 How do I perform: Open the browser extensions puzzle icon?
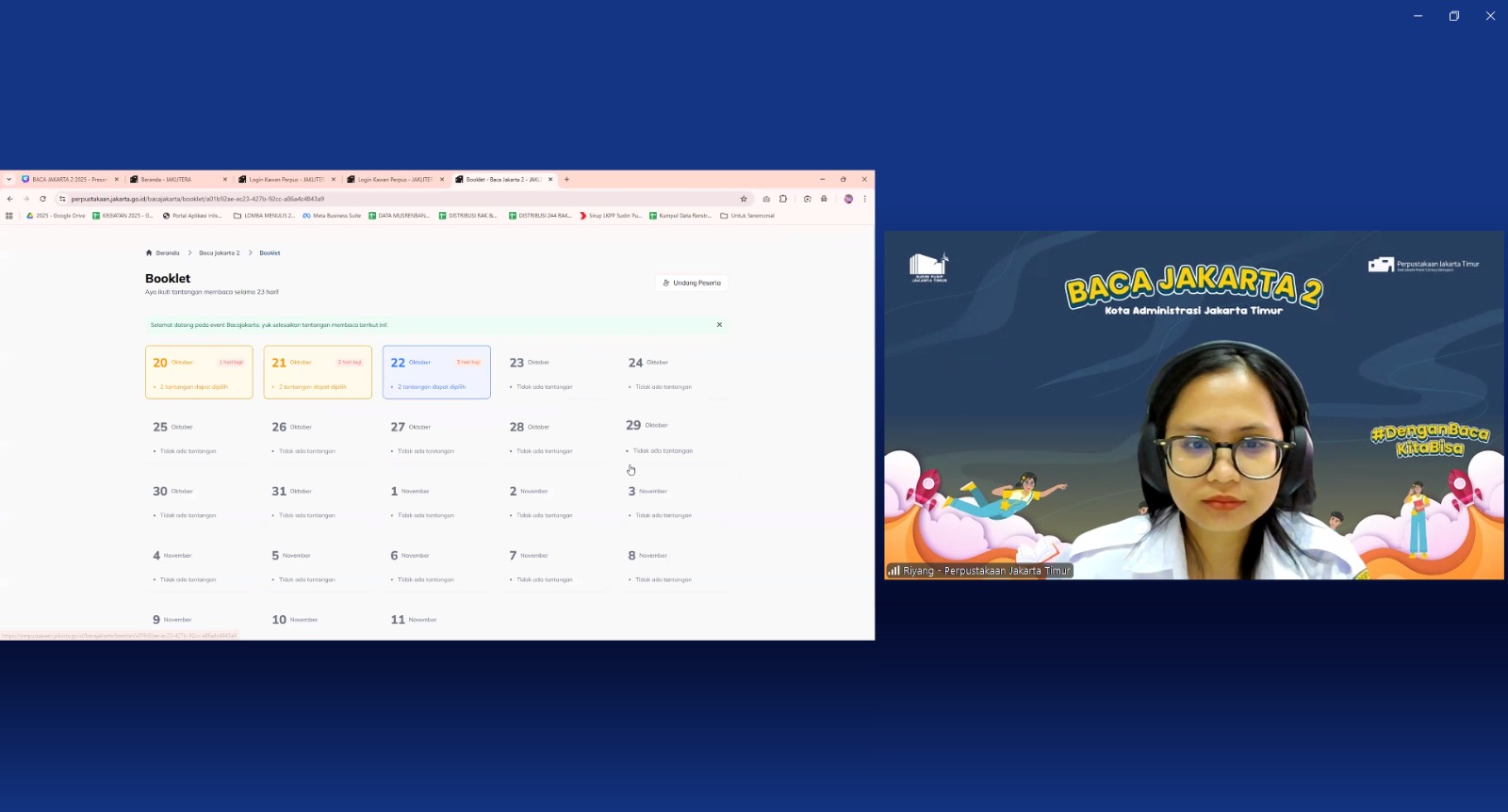coord(783,199)
